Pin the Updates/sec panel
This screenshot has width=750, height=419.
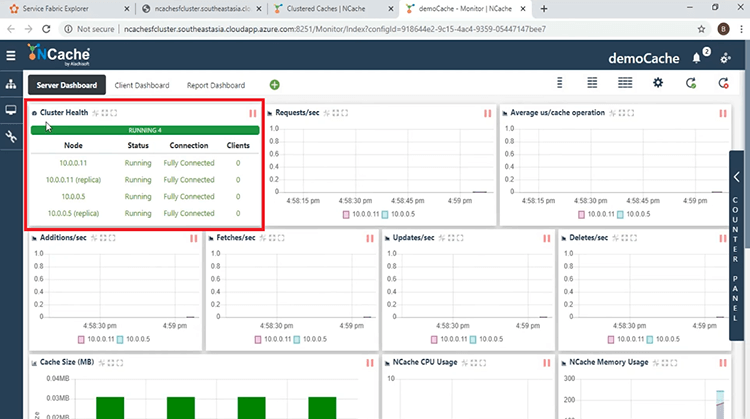pyautogui.click(x=442, y=238)
